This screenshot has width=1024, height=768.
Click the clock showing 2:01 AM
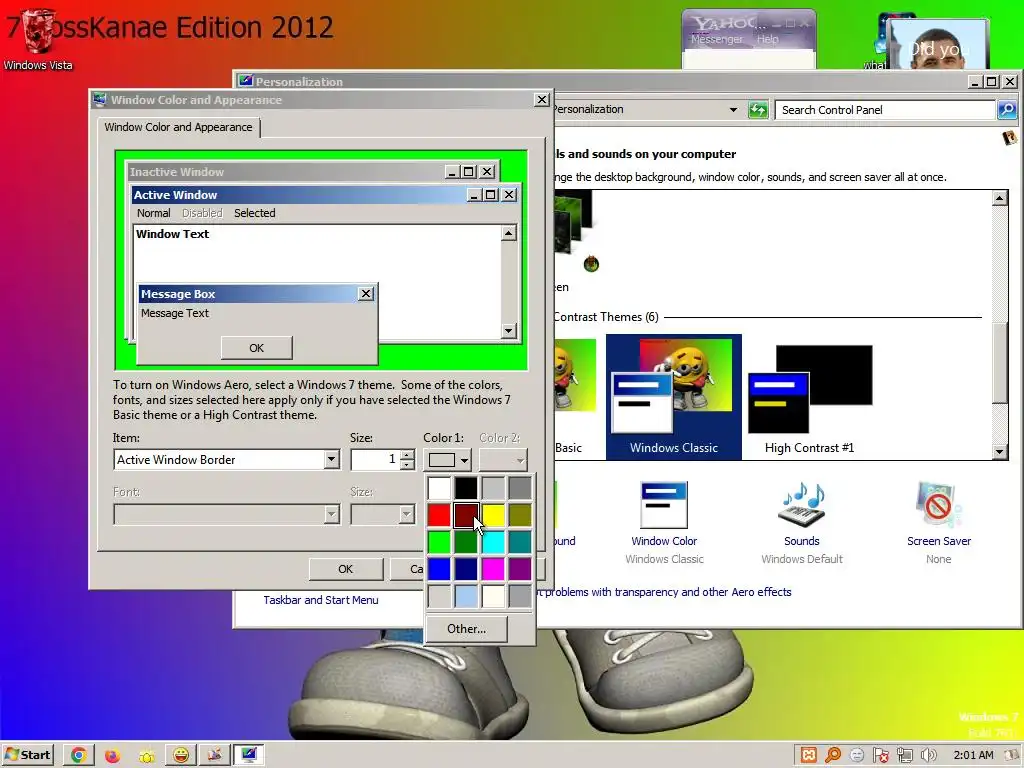coord(973,755)
